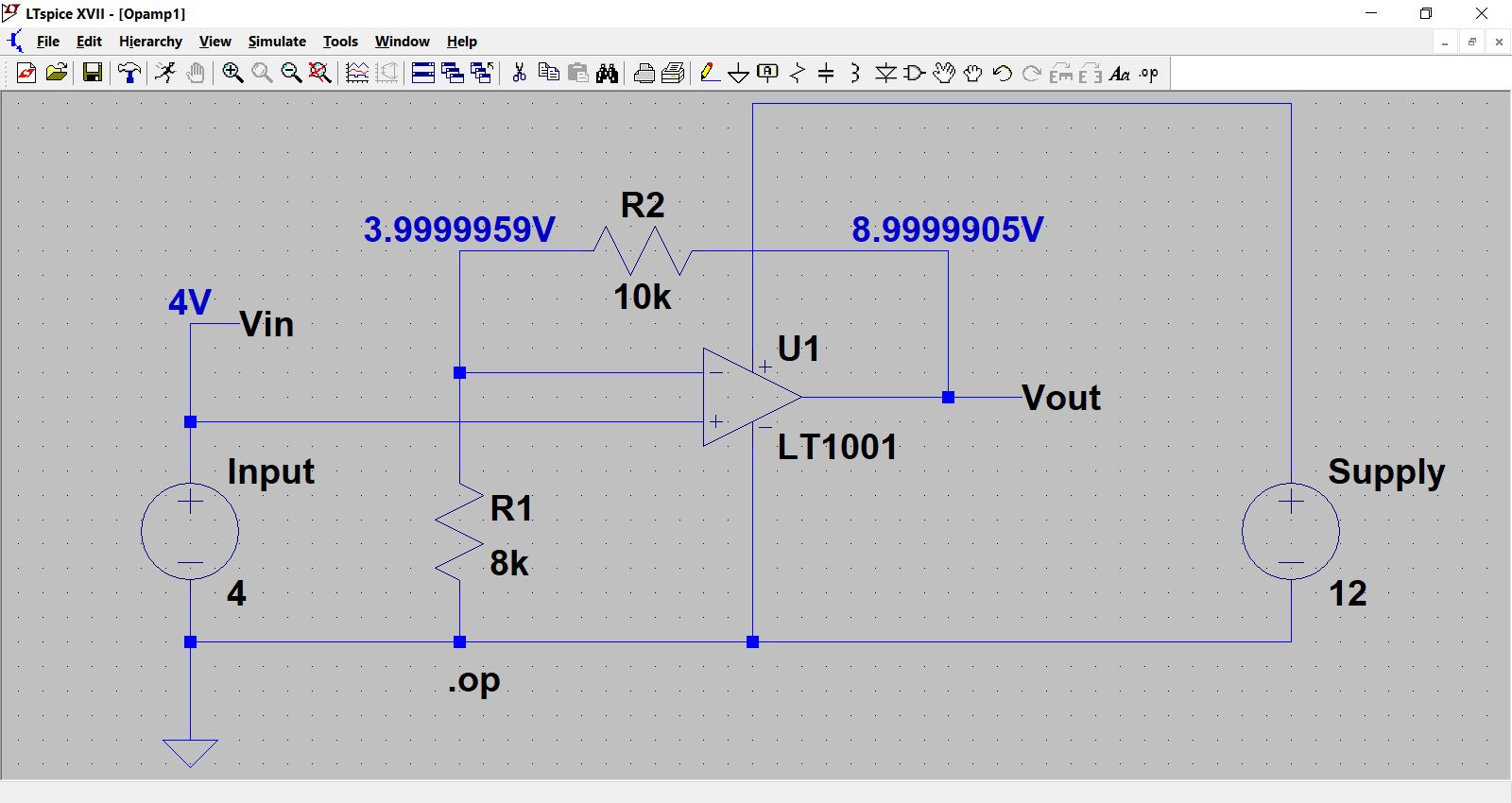Click the Pick Visible Traces waveform icon
The height and width of the screenshot is (803, 1512).
[357, 73]
